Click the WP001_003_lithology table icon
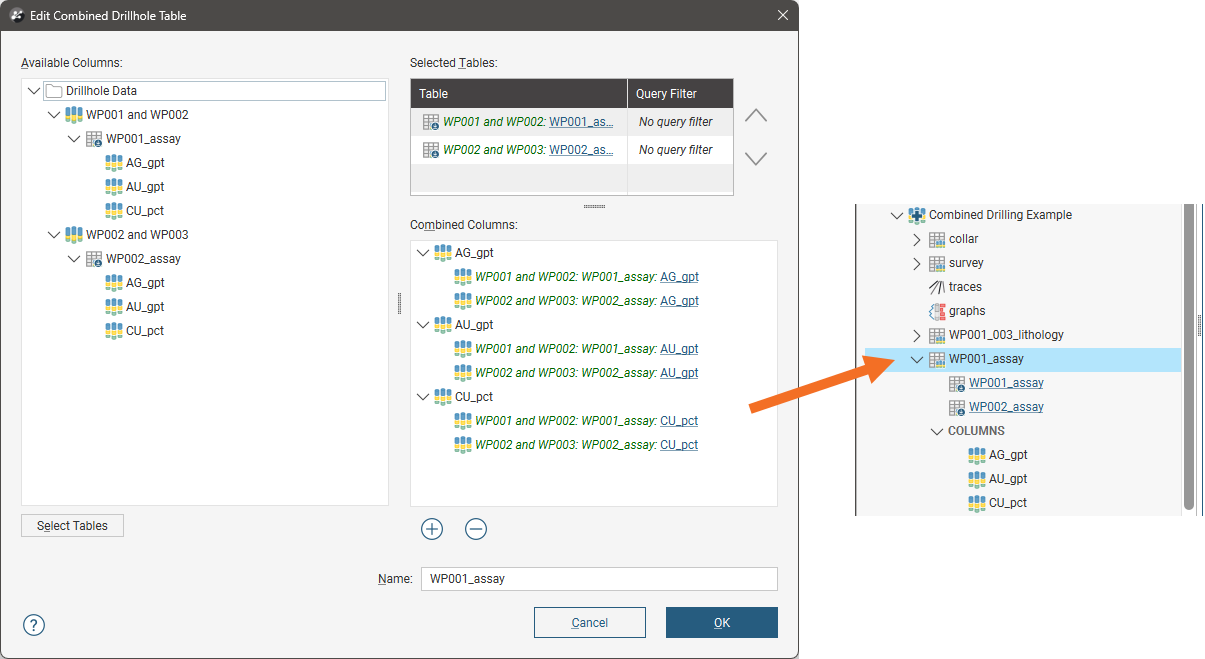 (x=937, y=335)
